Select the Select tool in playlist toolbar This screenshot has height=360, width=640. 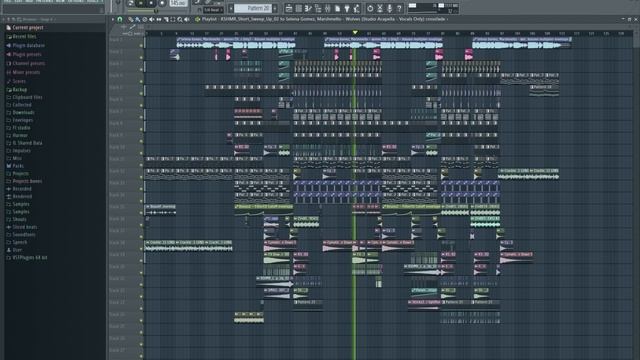tap(173, 19)
